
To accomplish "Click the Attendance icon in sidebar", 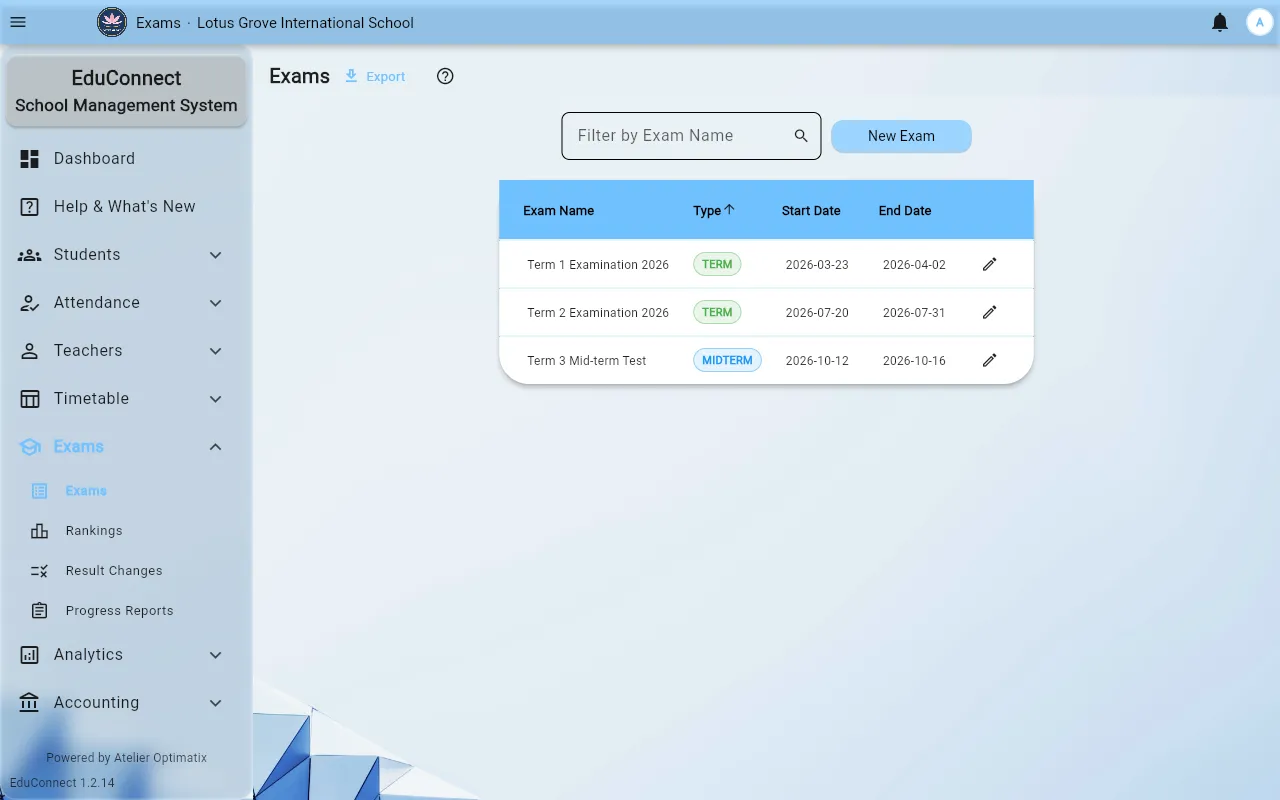I will click(x=30, y=302).
